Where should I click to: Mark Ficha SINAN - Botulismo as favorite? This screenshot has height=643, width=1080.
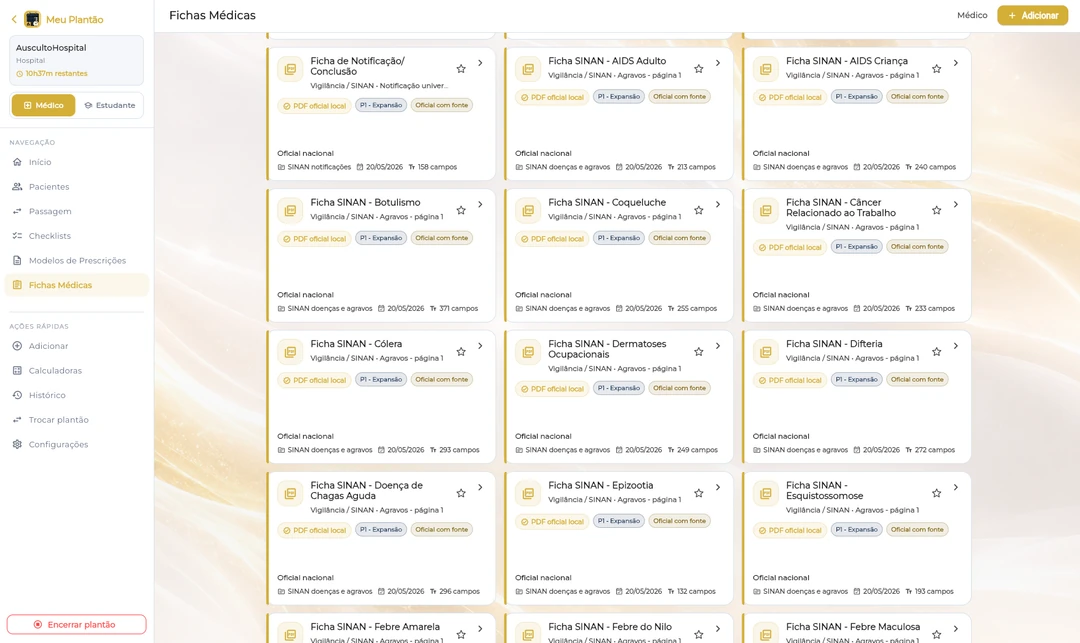pyautogui.click(x=461, y=210)
